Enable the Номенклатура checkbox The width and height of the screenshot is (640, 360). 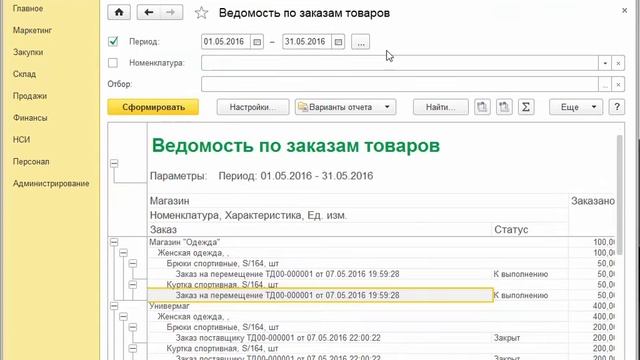click(113, 63)
